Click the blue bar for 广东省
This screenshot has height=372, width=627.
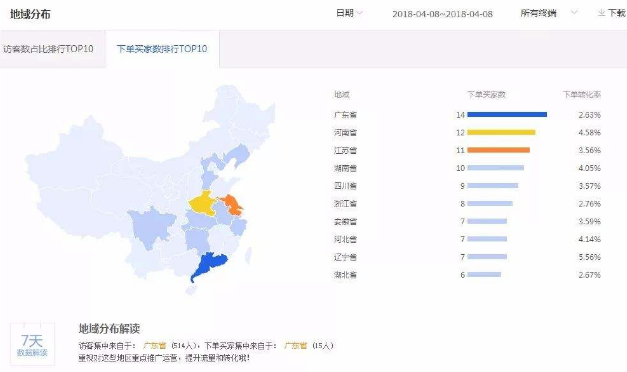tap(507, 115)
